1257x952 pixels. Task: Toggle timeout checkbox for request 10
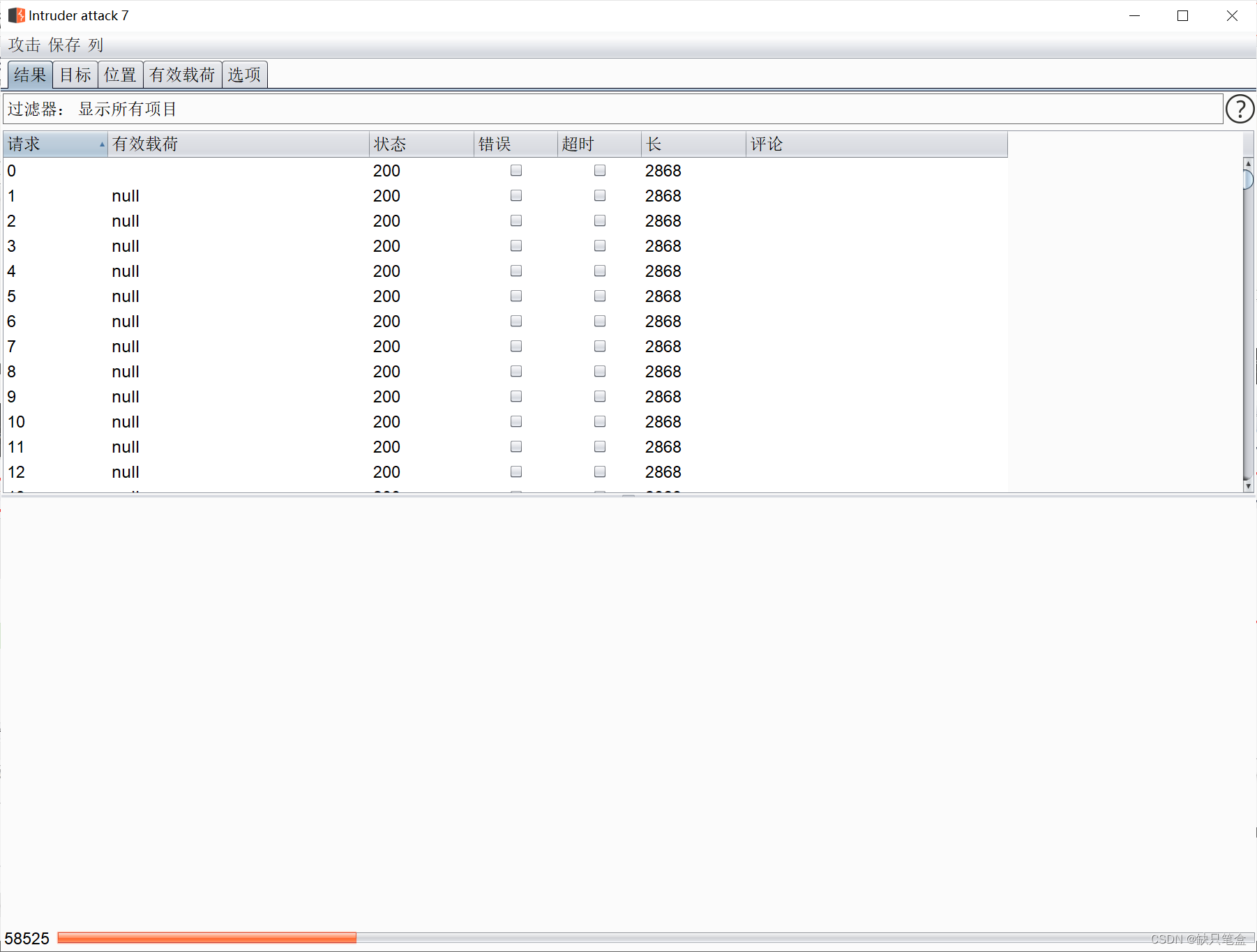(600, 421)
